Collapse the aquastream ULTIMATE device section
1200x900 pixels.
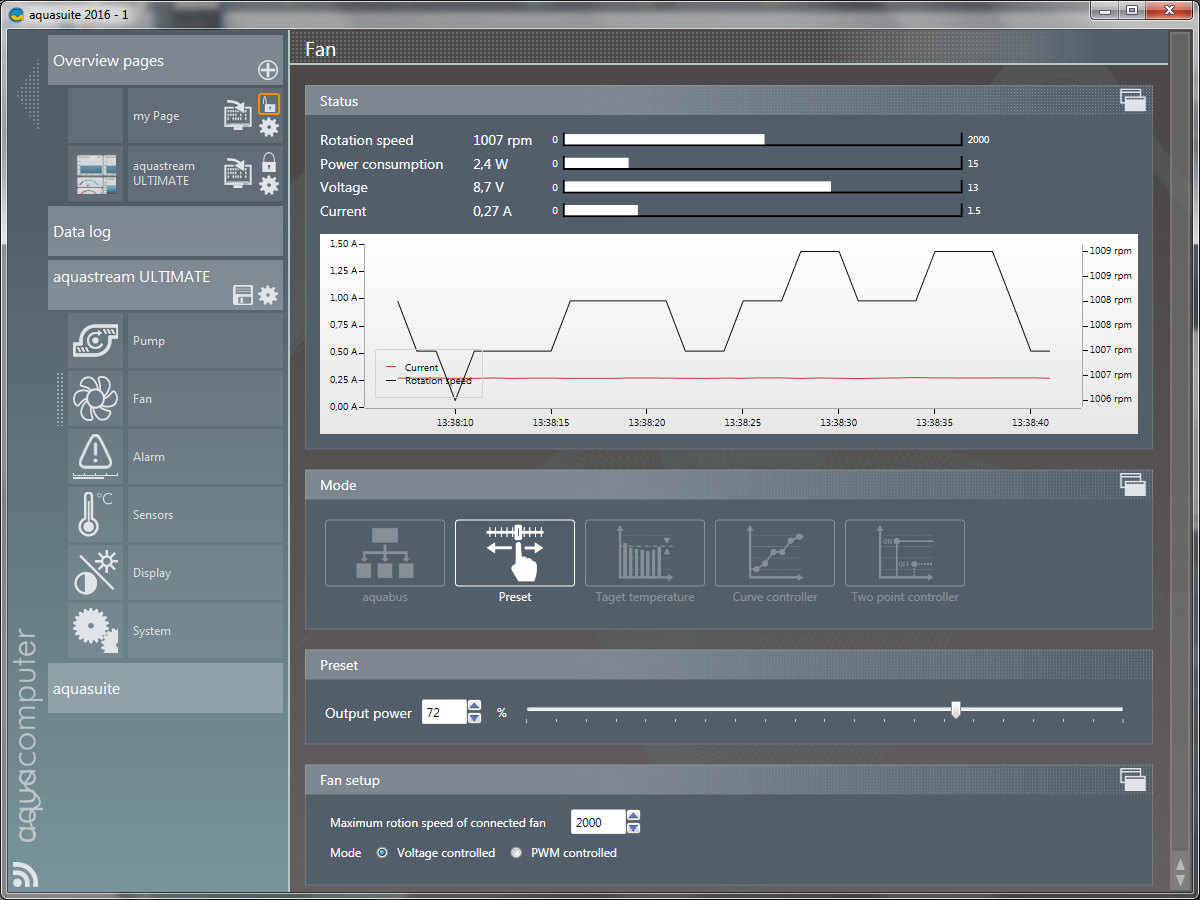[166, 285]
